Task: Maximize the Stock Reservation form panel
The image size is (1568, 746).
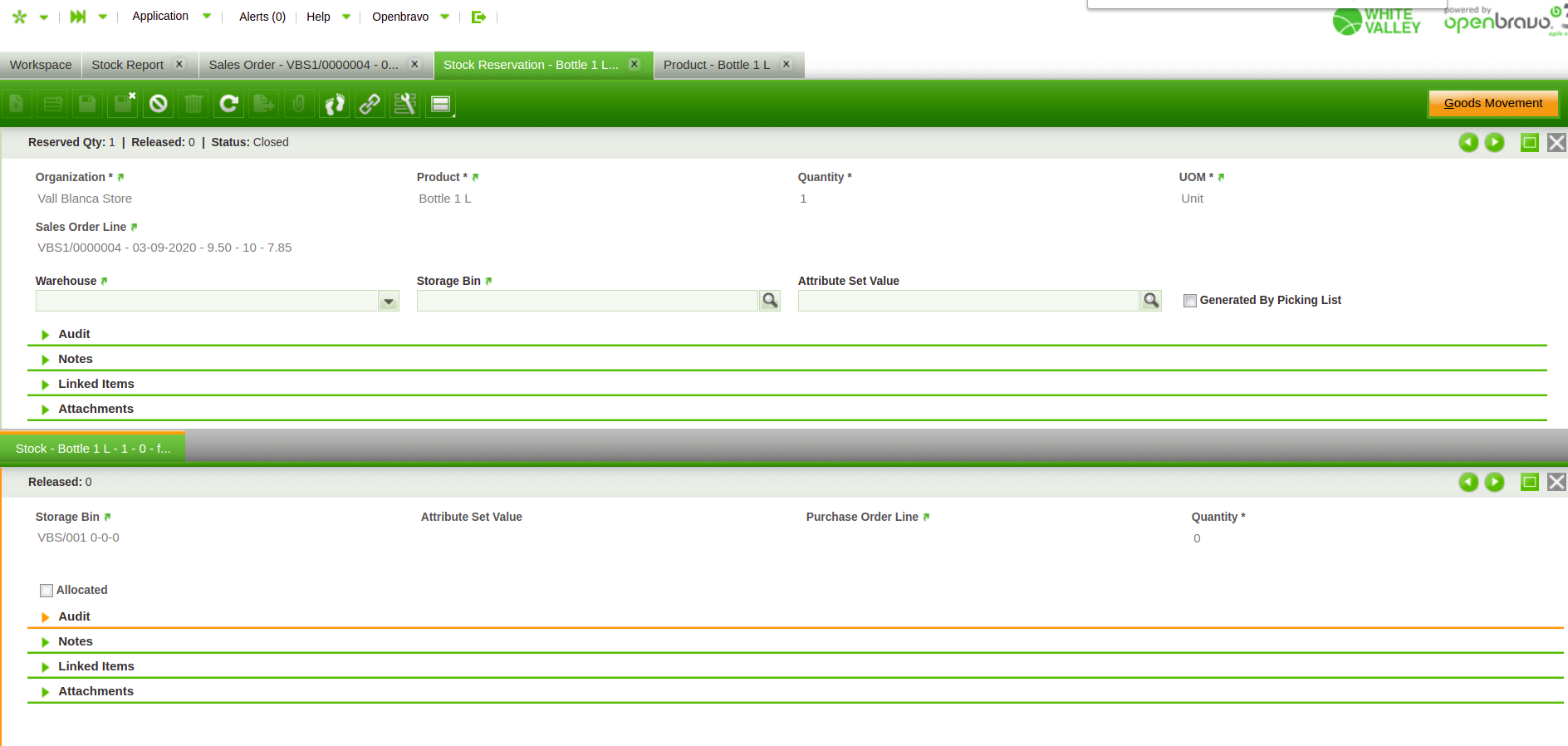Action: tap(1530, 143)
